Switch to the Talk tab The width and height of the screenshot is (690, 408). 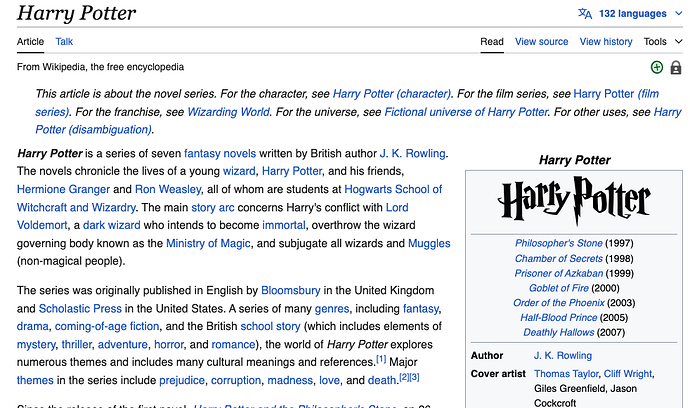pos(64,41)
